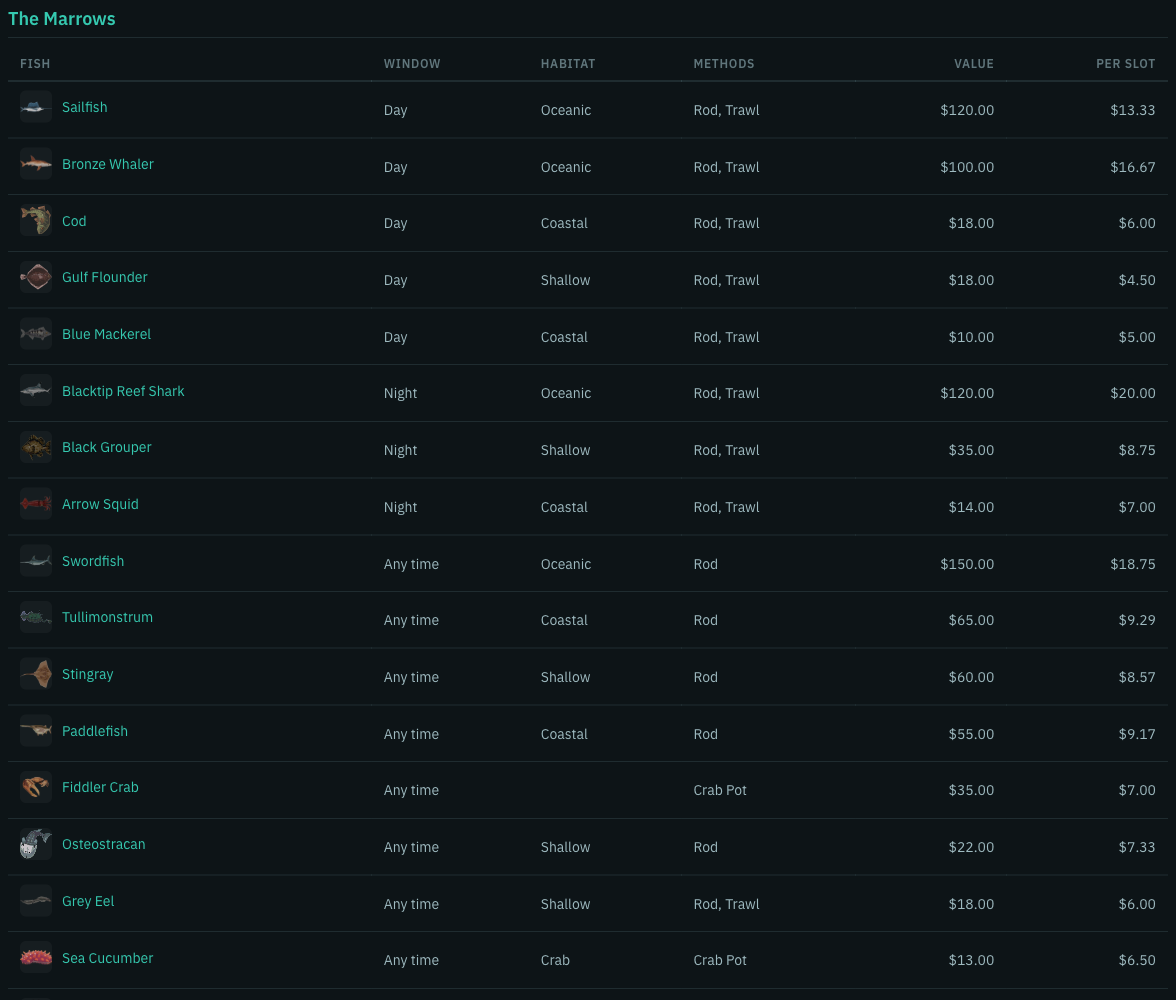Click Grey Eel methods Rod, Trawl
The width and height of the screenshot is (1176, 1000).
[x=726, y=904]
